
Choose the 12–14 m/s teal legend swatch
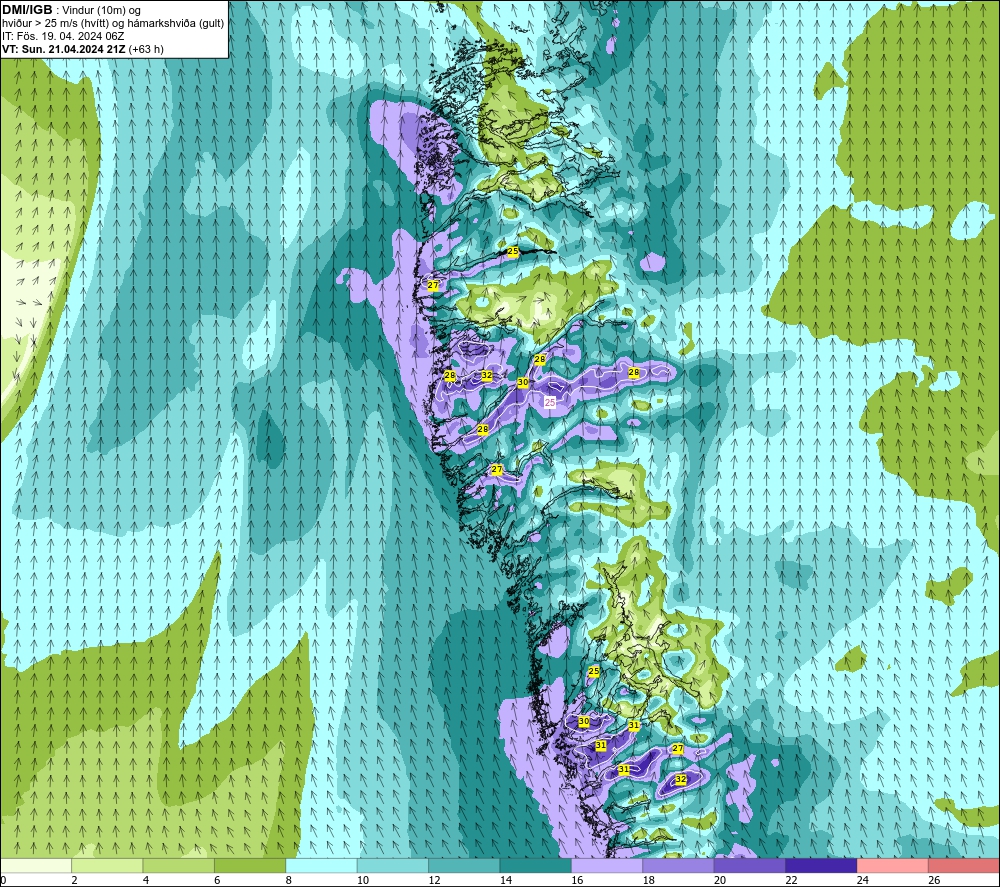464,865
